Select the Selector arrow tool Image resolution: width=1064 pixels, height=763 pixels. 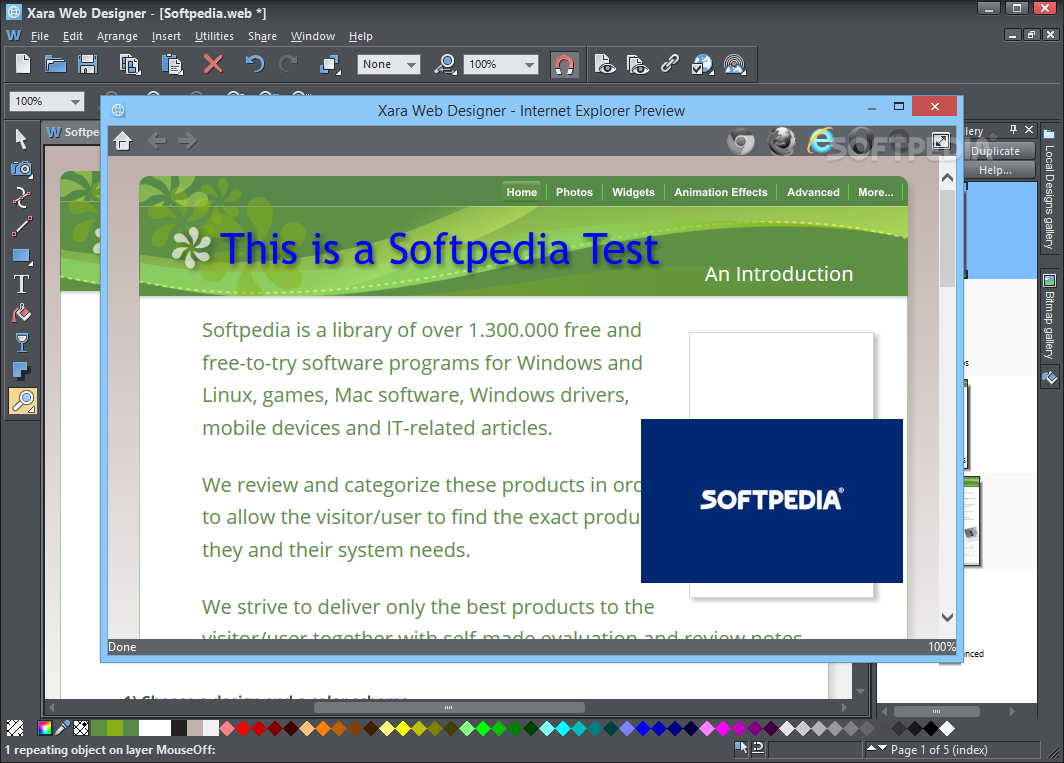click(x=21, y=138)
